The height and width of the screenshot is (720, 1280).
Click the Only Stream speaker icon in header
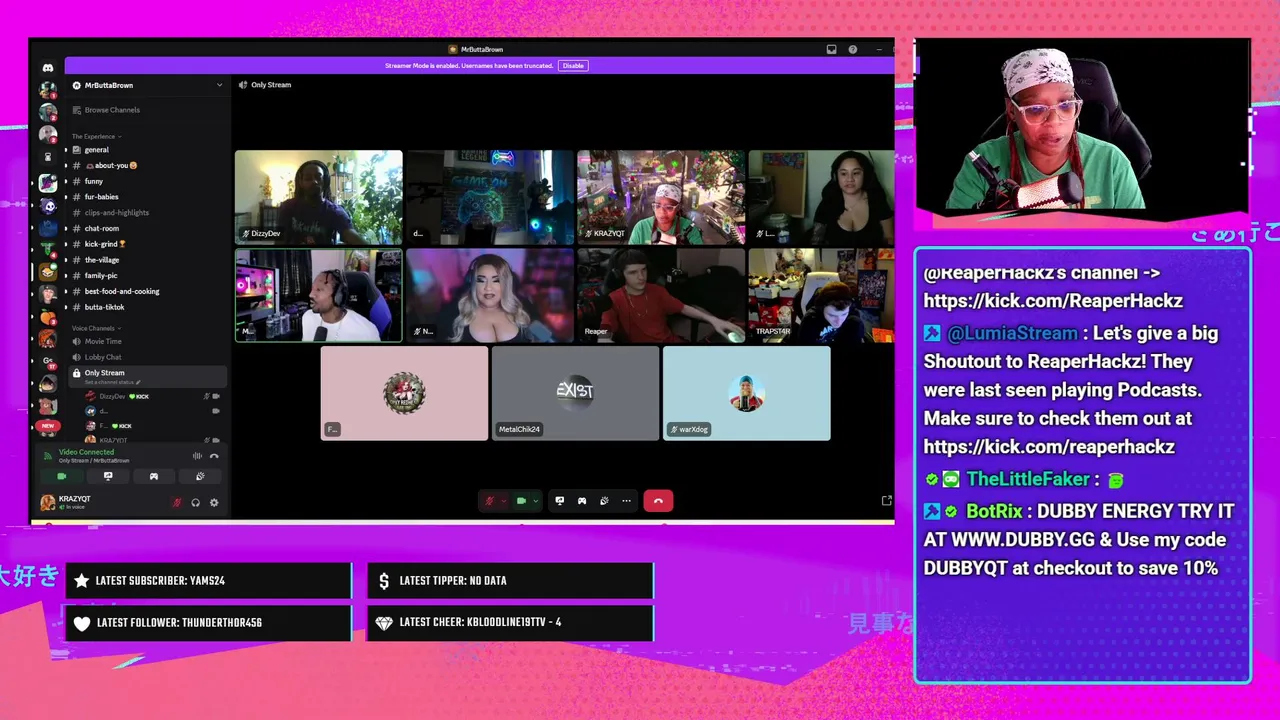tap(243, 85)
